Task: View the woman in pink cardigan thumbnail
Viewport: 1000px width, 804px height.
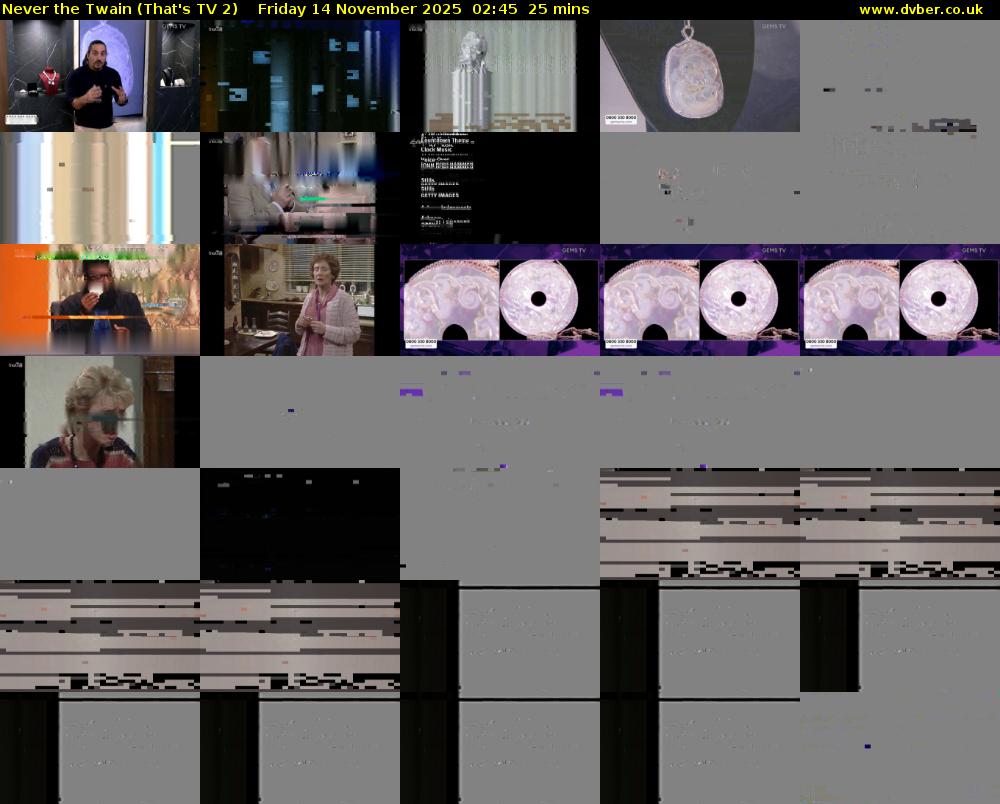Action: click(300, 300)
